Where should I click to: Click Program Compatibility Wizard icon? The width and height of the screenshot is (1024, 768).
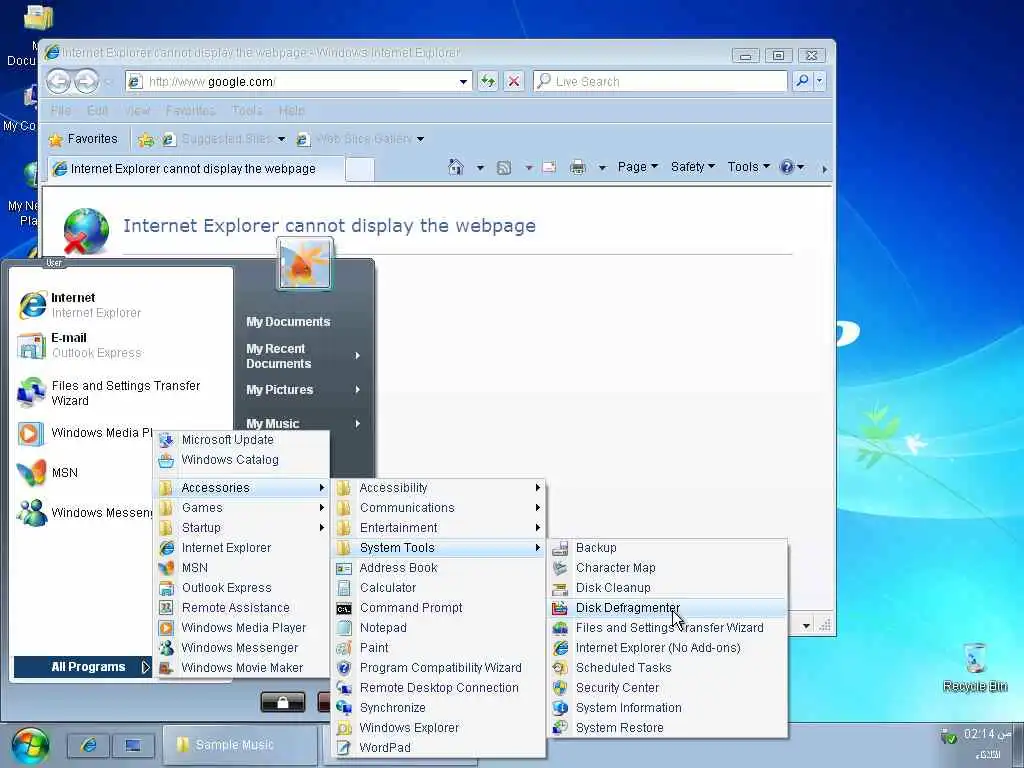tap(344, 667)
